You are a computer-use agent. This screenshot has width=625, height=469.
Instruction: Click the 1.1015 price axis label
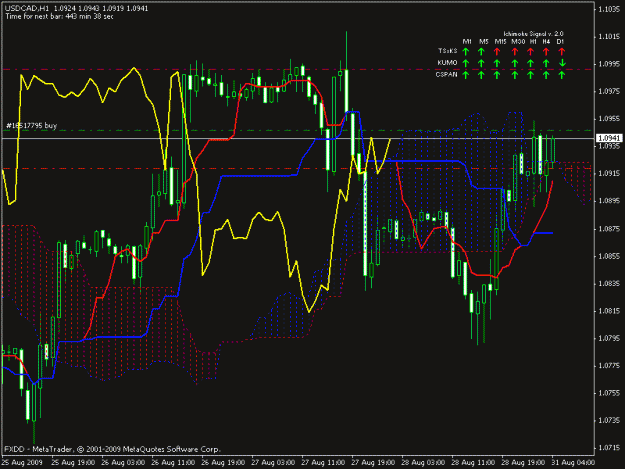tap(609, 37)
